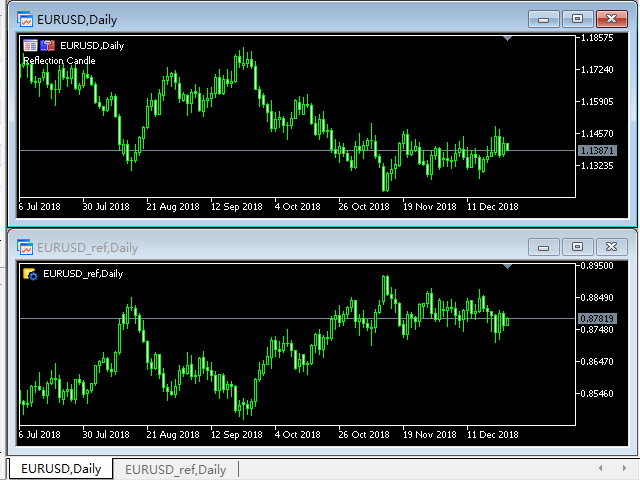This screenshot has height=480, width=640.
Task: Click the custom symbol gear icon in EURUSD_ref chart
Action: pyautogui.click(x=30, y=273)
